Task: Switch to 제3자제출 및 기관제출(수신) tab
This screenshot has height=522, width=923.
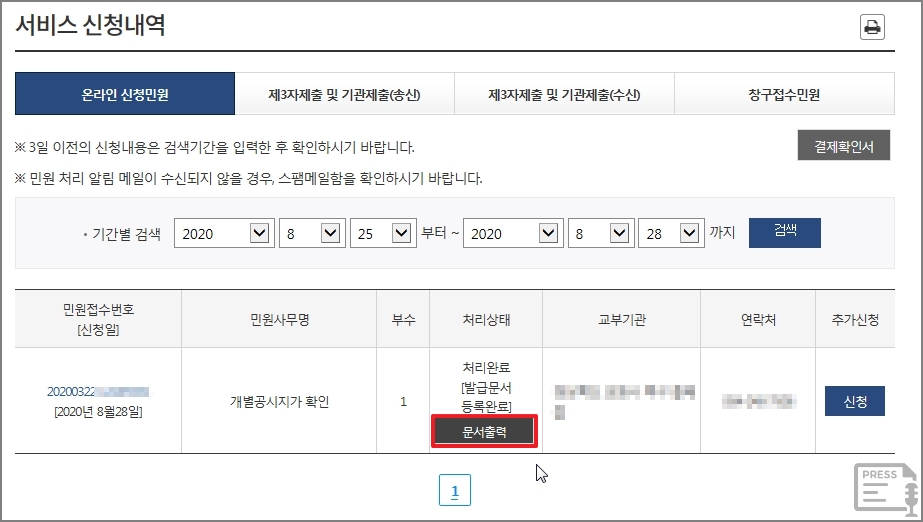Action: pyautogui.click(x=564, y=94)
